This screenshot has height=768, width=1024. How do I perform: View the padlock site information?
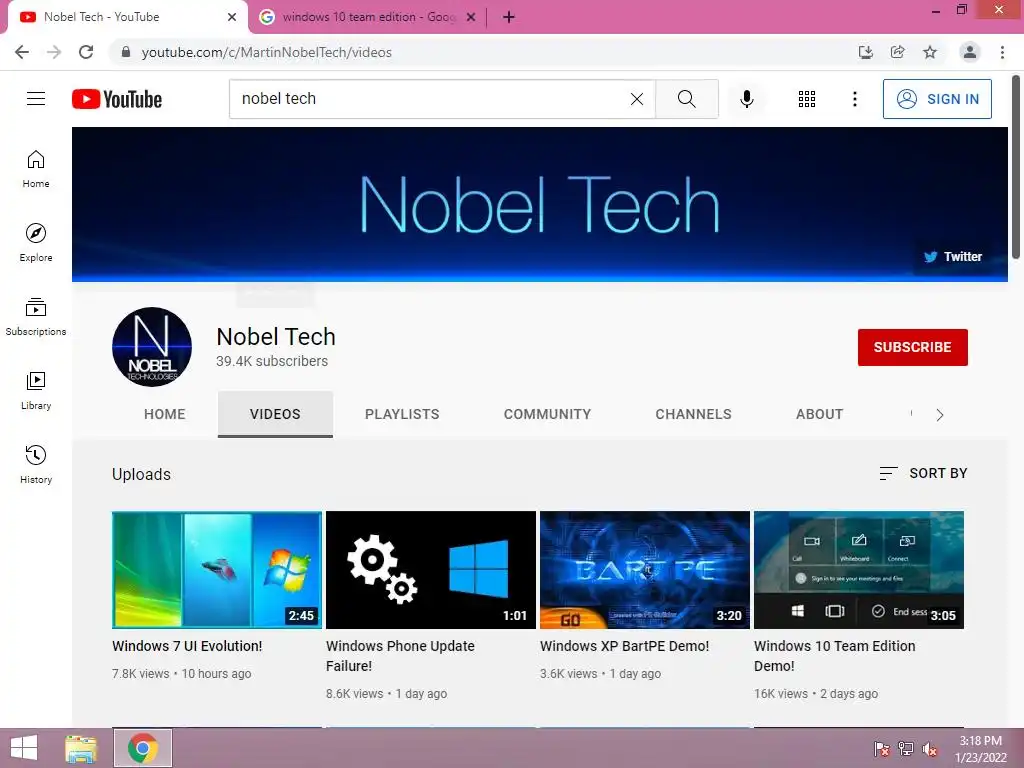pyautogui.click(x=126, y=52)
